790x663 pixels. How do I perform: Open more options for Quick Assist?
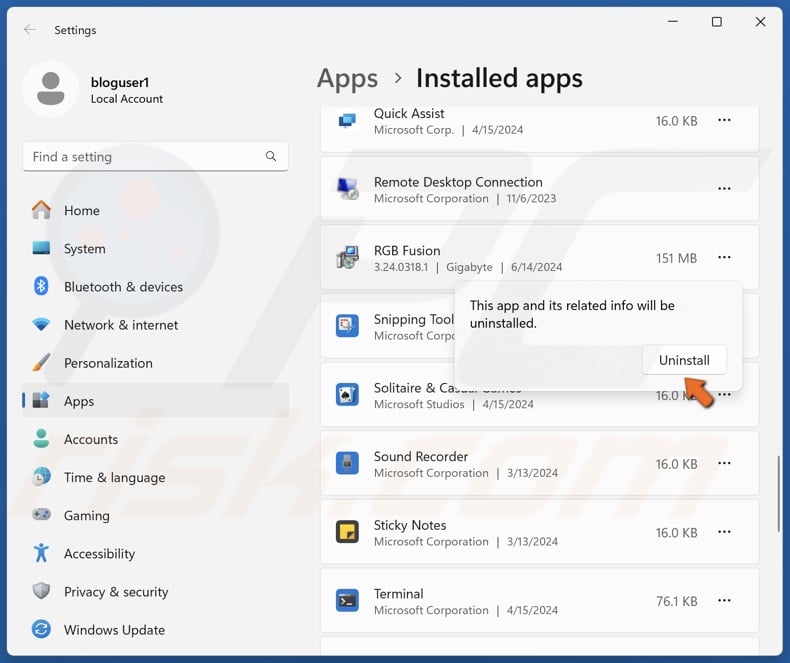tap(724, 120)
